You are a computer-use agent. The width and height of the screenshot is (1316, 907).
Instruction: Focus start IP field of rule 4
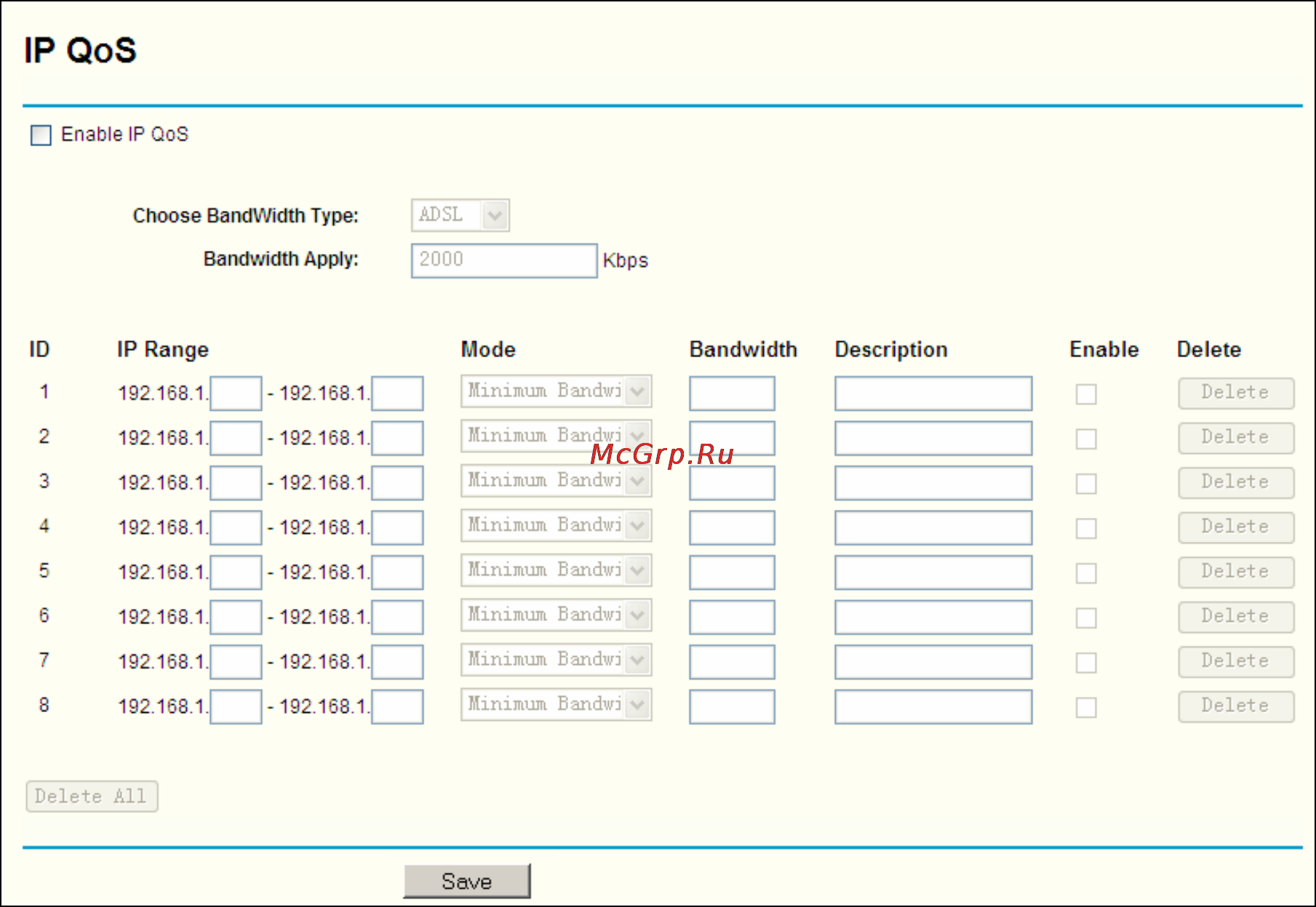[236, 528]
